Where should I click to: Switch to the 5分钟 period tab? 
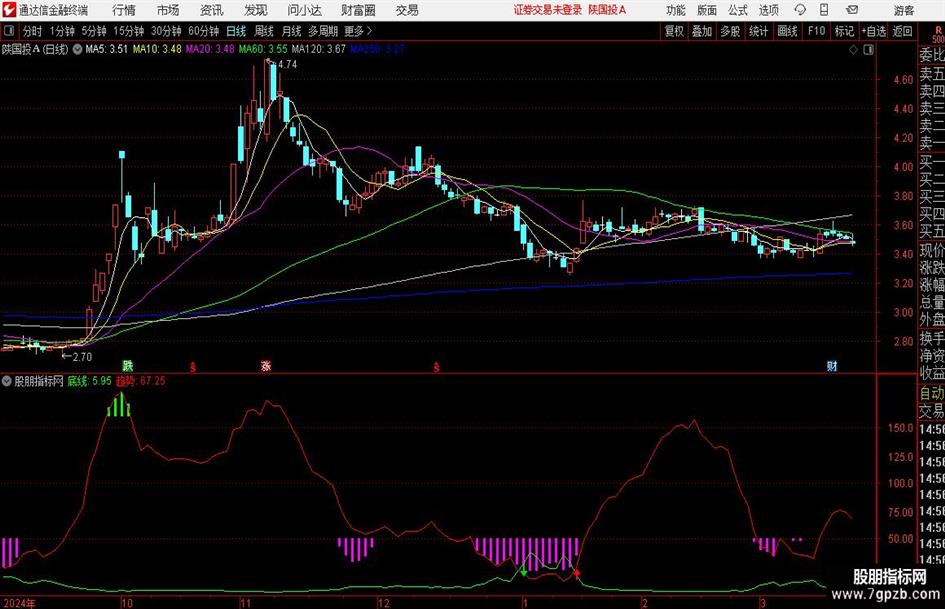(93, 31)
